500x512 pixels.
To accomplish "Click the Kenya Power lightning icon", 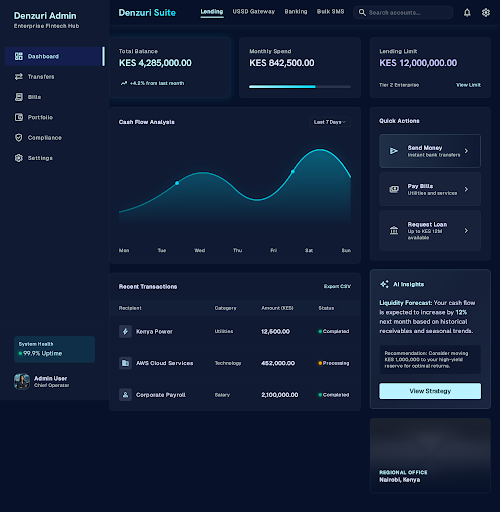I will (x=125, y=331).
